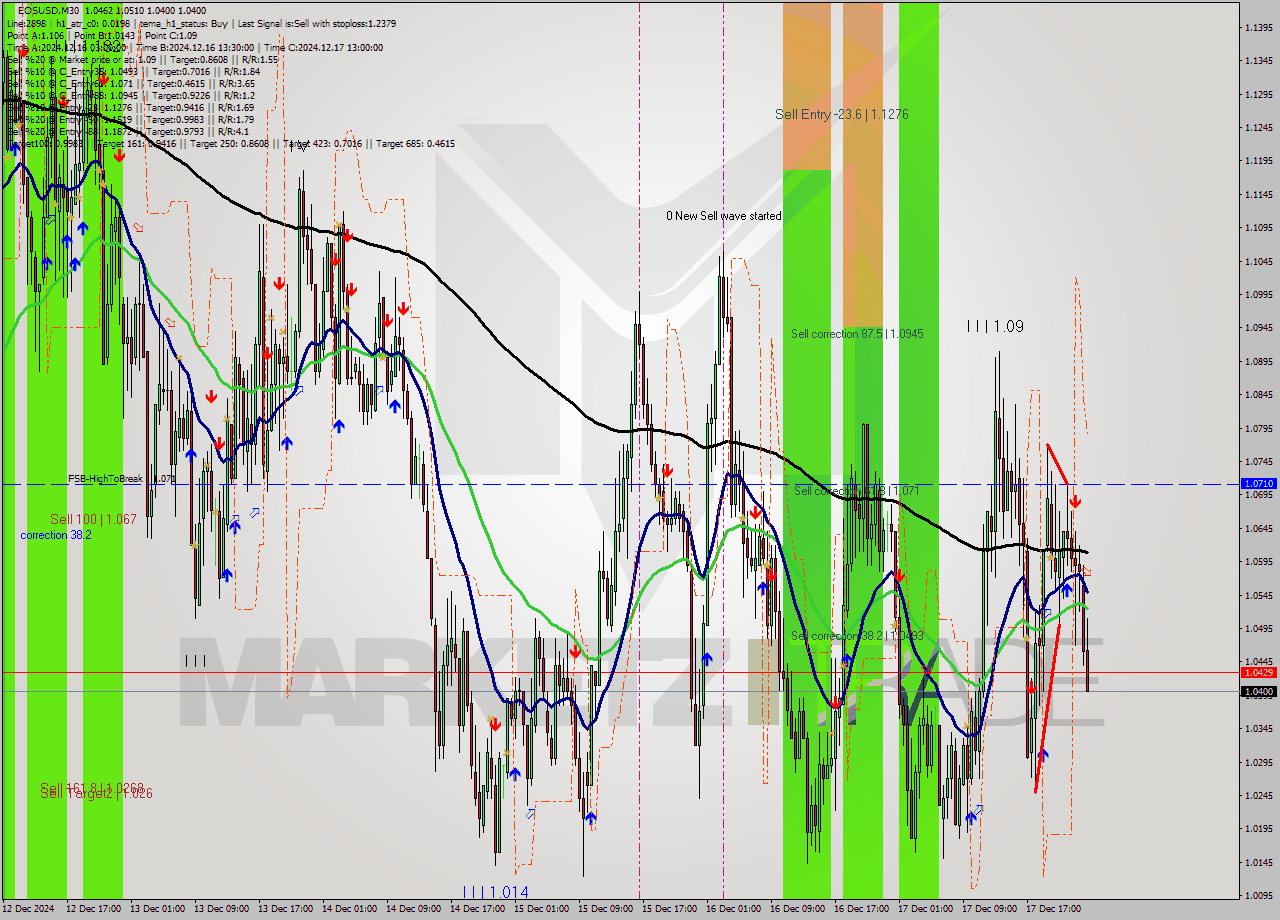The width and height of the screenshot is (1280, 920).
Task: Click the blue 'correction 38.2' label
Action: tap(56, 535)
